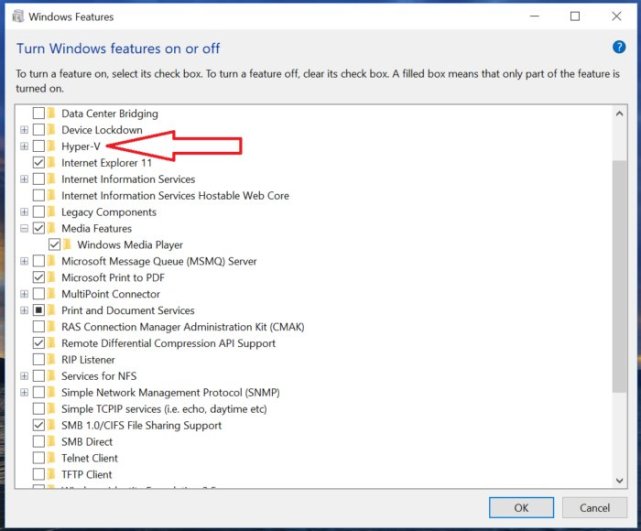This screenshot has height=531, width=641.
Task: Uncheck Windows Media Player
Action: click(54, 244)
